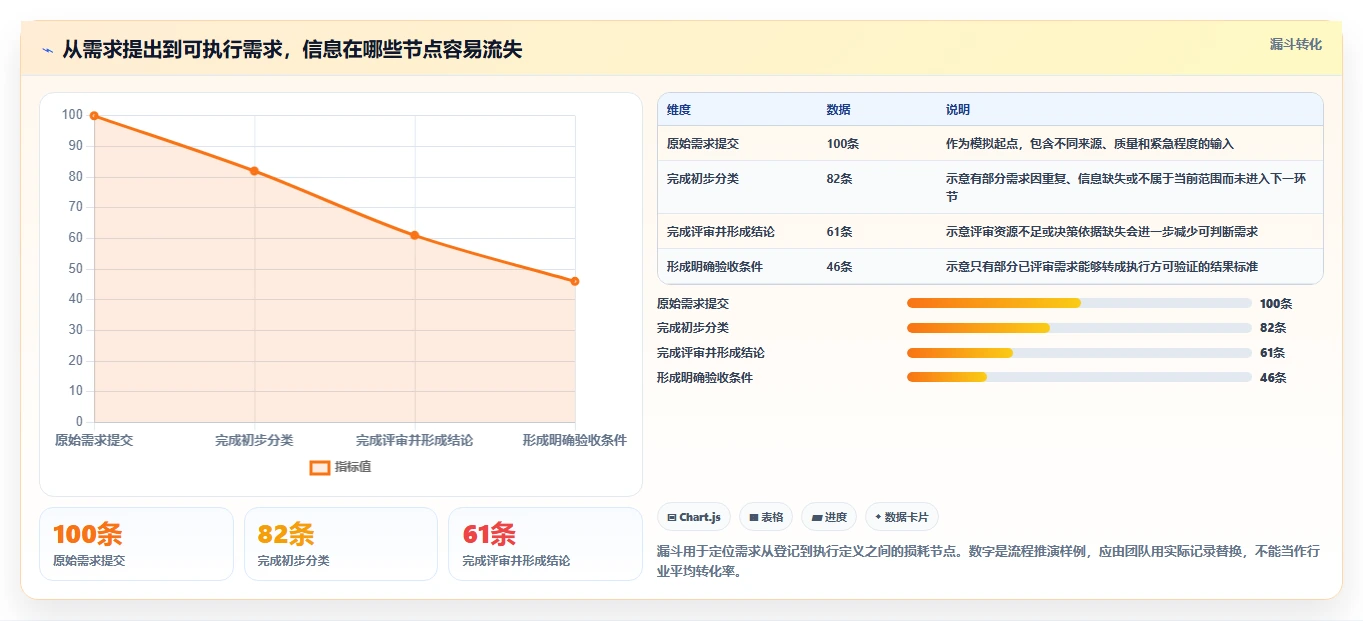
Task: Toggle the 指标值 legend swatch
Action: (x=320, y=467)
